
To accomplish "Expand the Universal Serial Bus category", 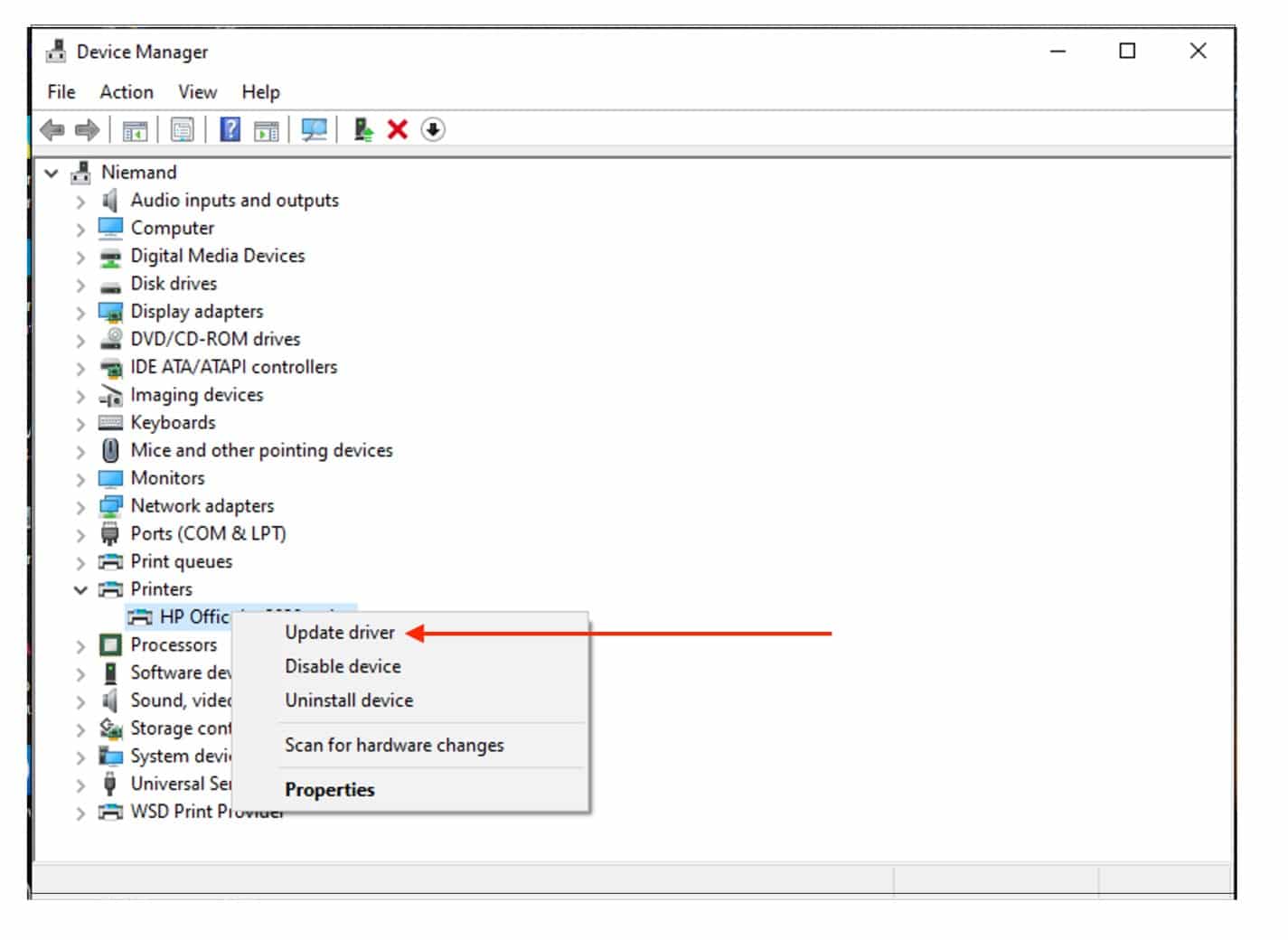I will point(80,785).
